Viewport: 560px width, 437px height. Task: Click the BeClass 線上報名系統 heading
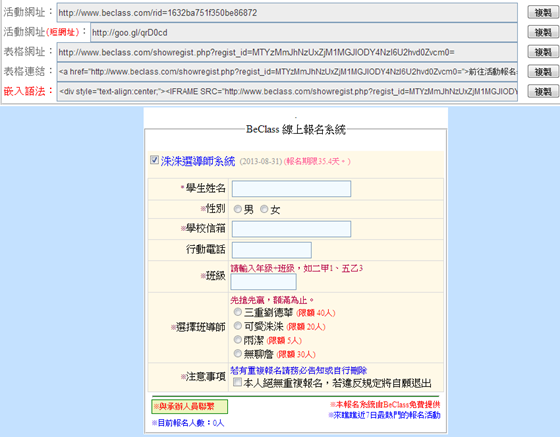click(296, 129)
